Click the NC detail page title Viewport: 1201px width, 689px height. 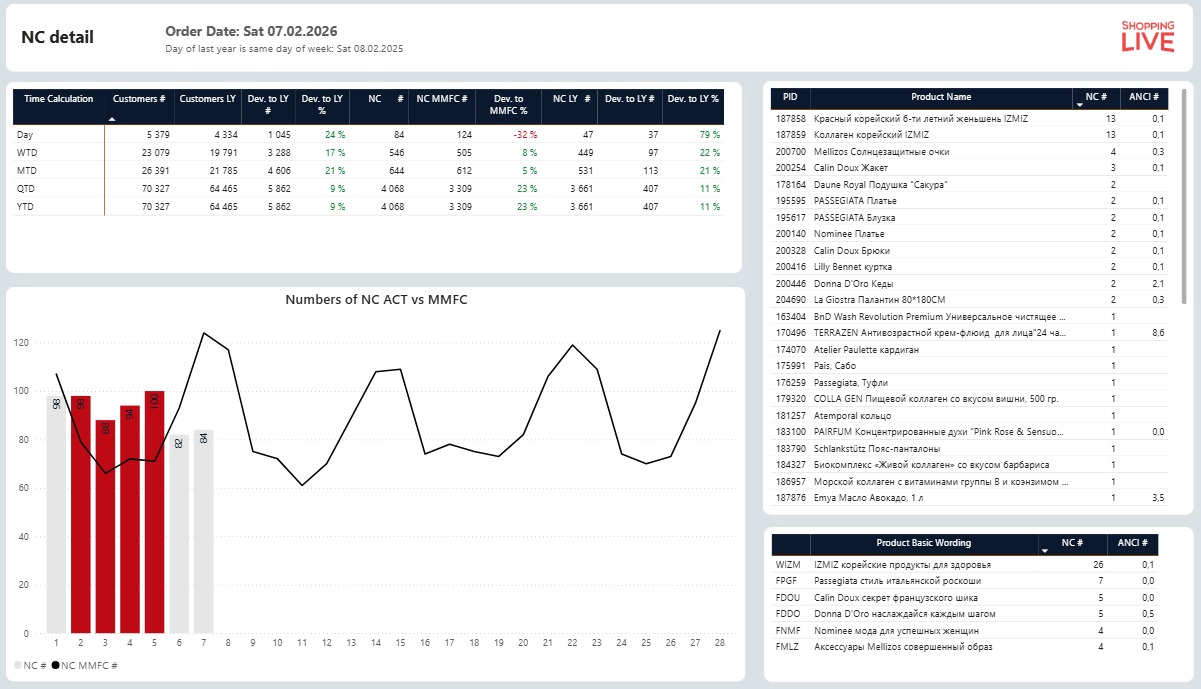(58, 37)
